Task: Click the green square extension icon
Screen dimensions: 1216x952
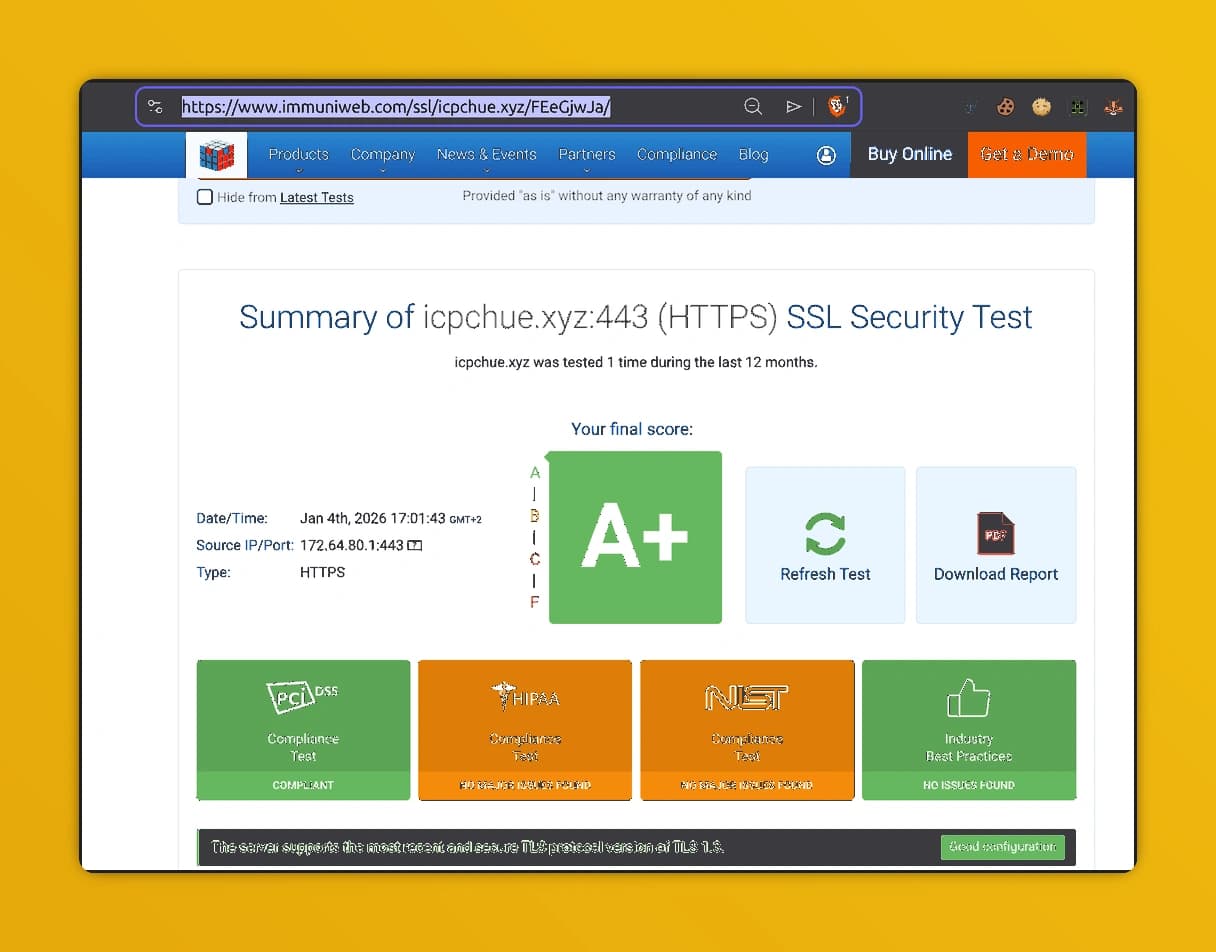Action: [x=1078, y=107]
